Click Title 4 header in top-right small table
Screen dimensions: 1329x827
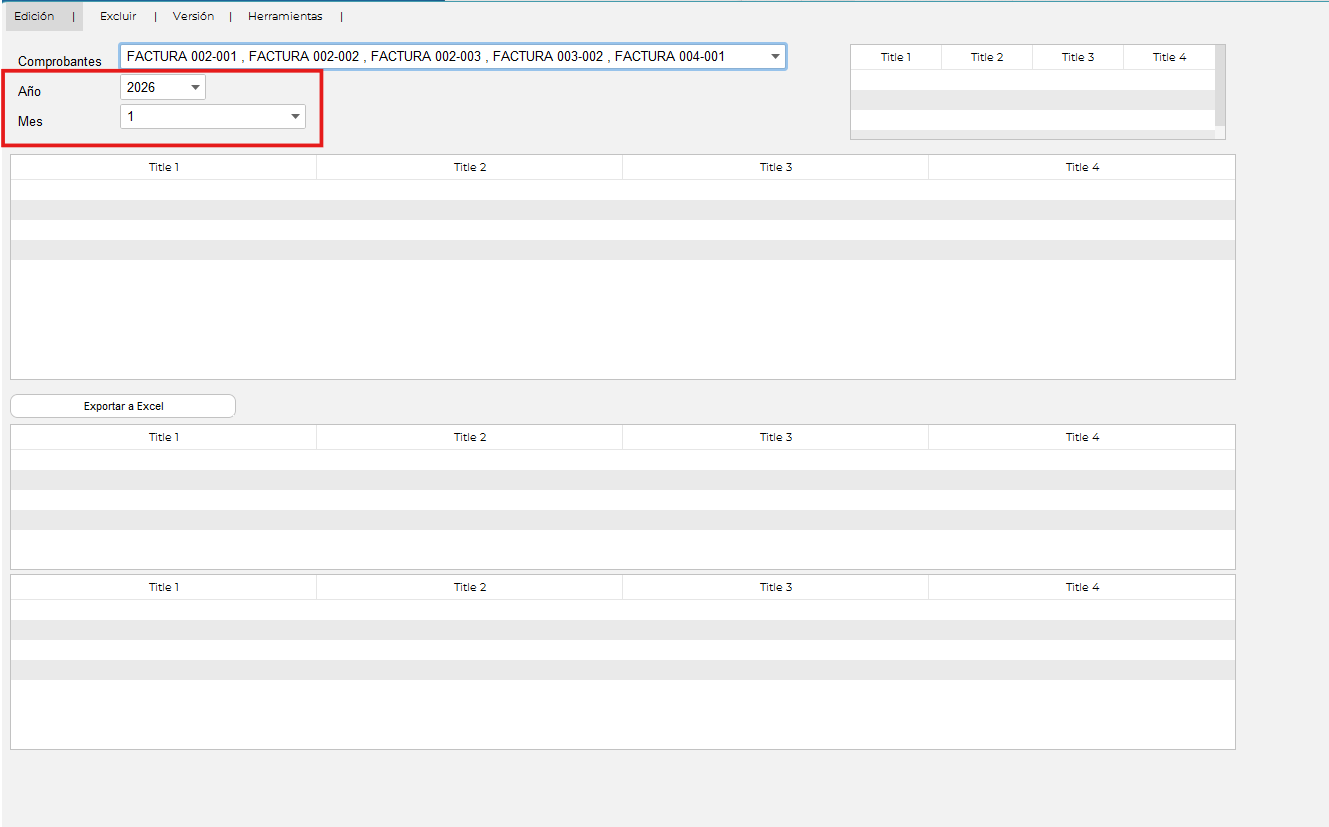1169,57
